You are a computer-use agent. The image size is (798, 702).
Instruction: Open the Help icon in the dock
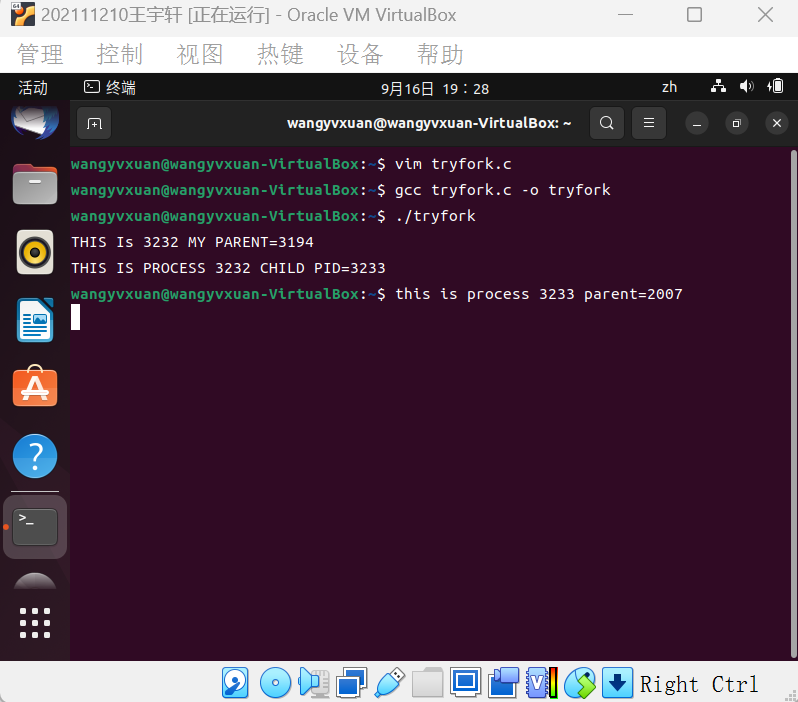click(35, 456)
